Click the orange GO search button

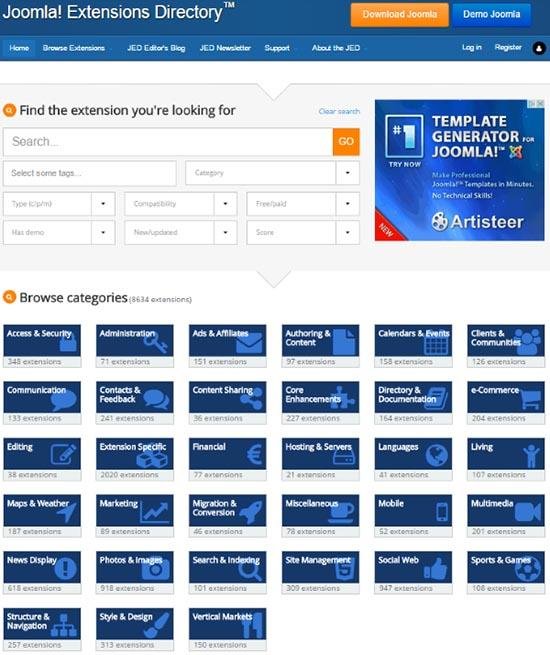[x=346, y=142]
